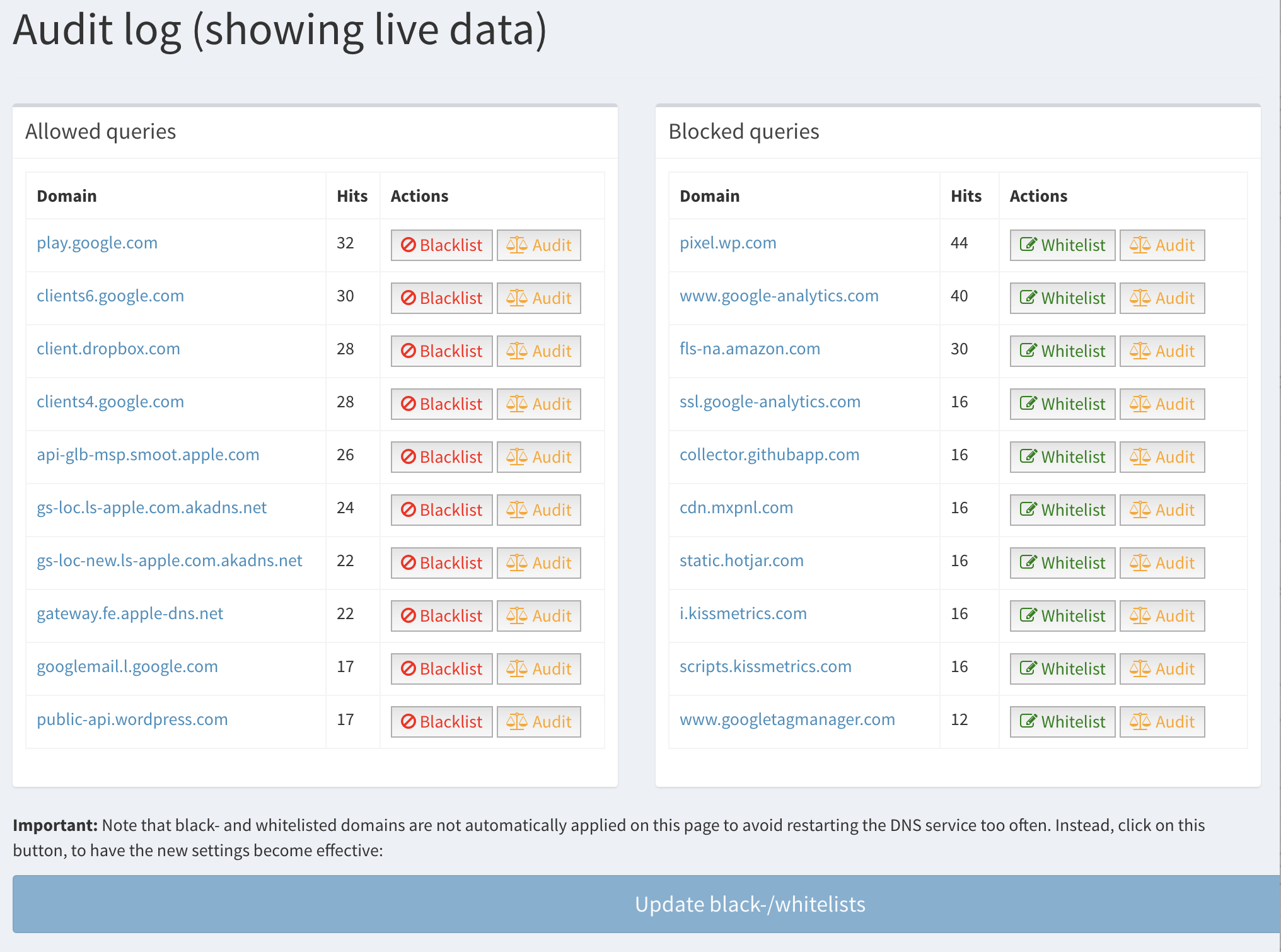1281x952 pixels.
Task: Whitelist www.googletagmanager.com domain
Action: 1062,722
